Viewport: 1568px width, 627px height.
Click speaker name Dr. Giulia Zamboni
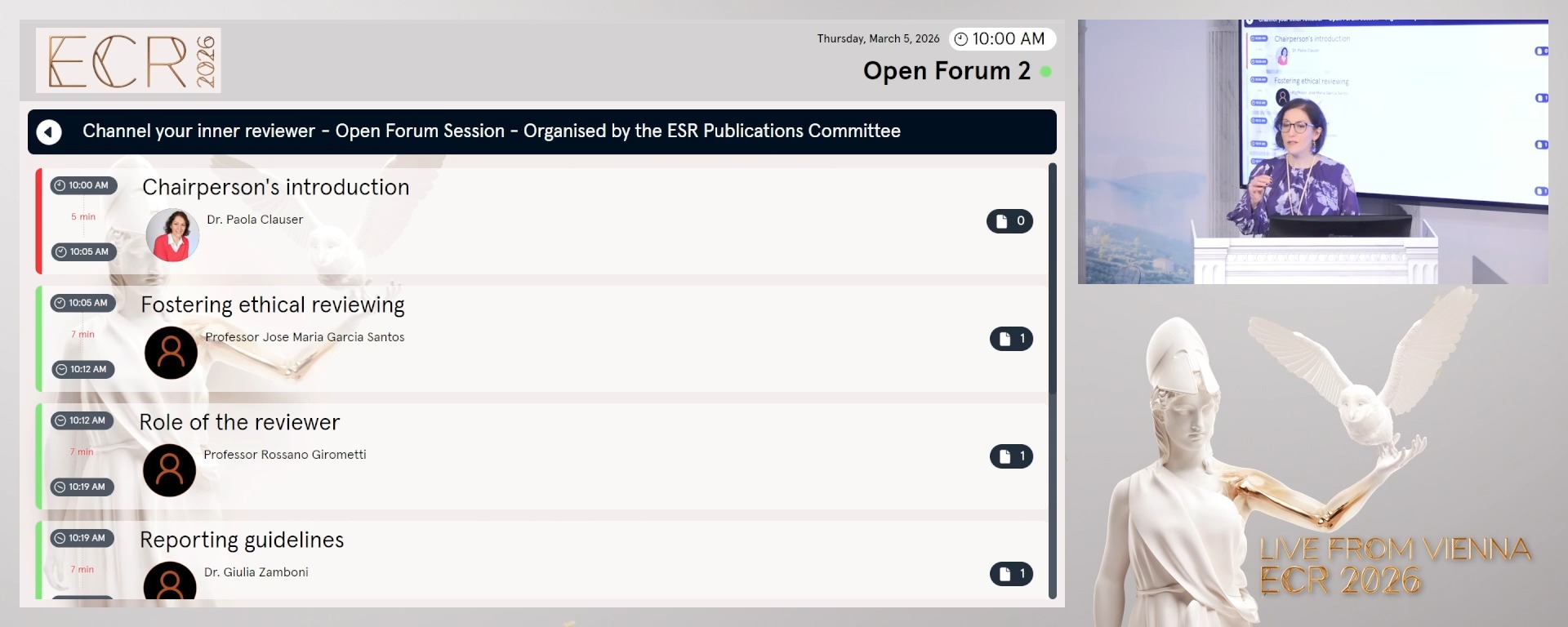point(256,572)
